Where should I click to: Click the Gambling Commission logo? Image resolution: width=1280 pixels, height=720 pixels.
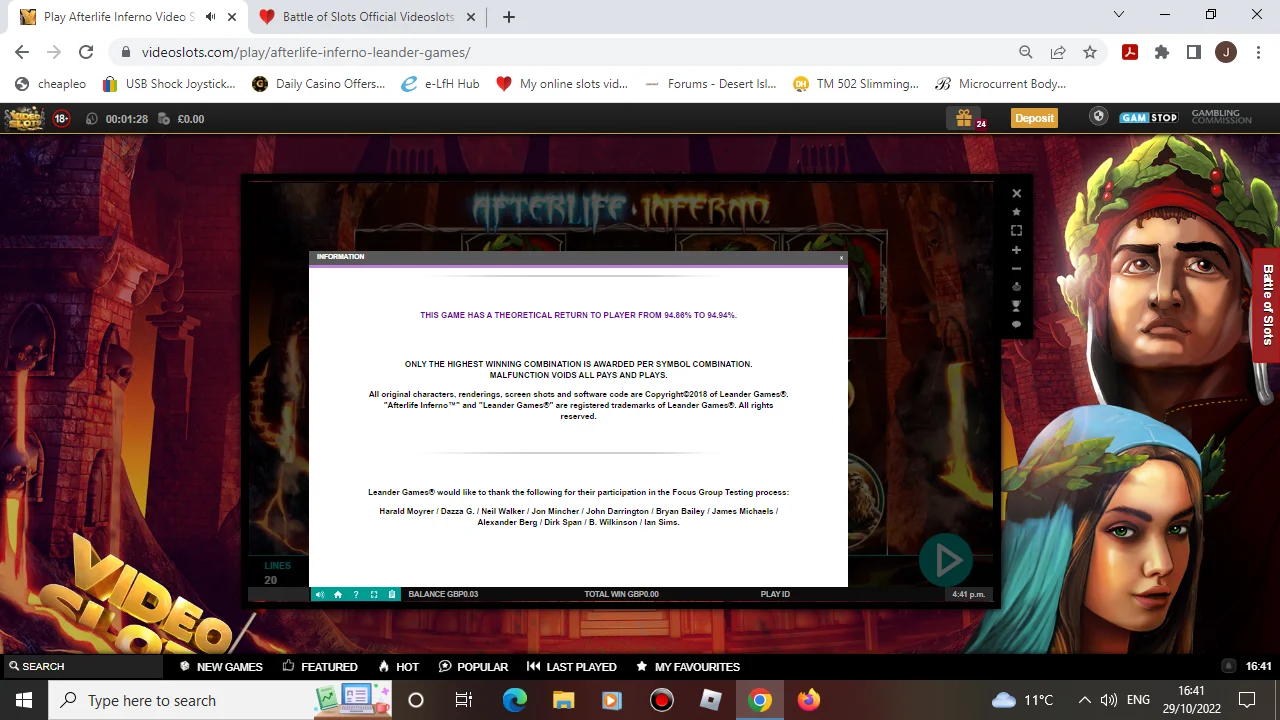tap(1221, 117)
